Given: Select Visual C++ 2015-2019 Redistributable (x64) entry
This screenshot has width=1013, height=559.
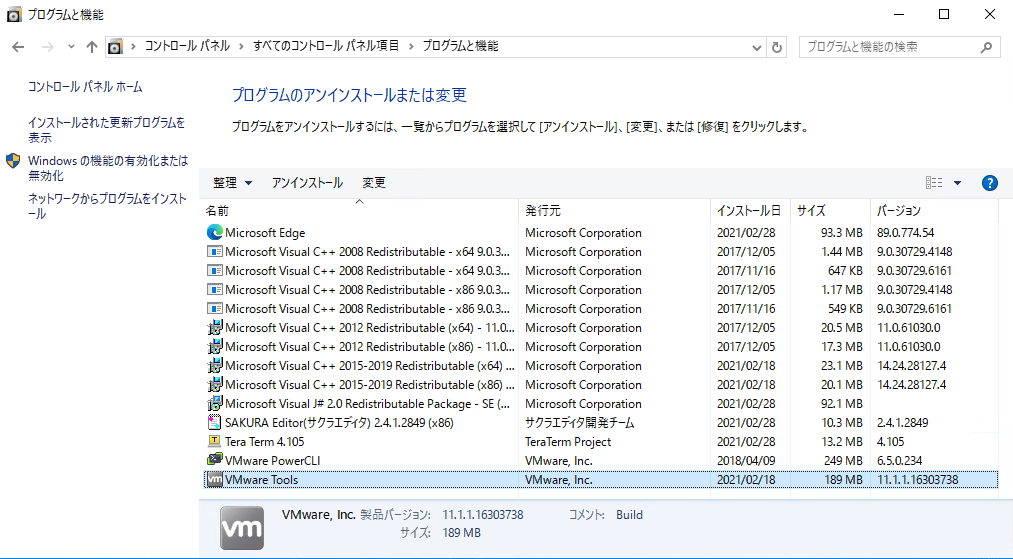Looking at the screenshot, I should tap(370, 366).
